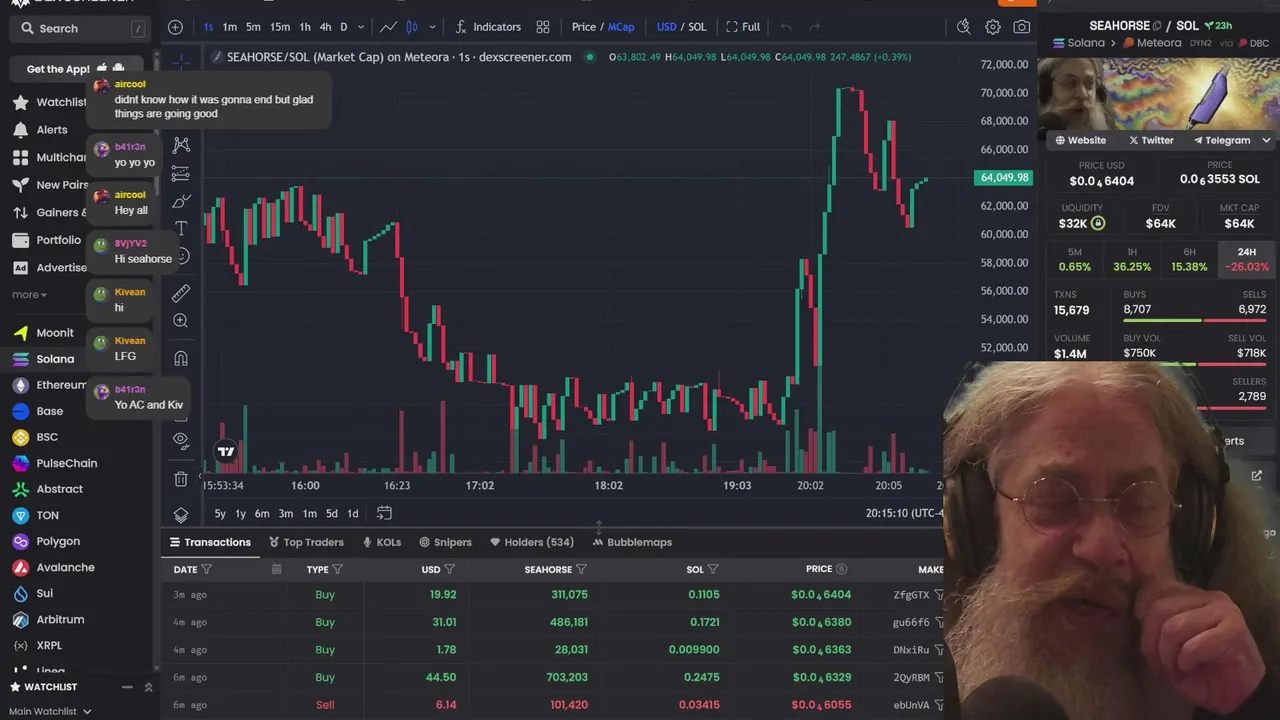Screen dimensions: 1280x720
Task: Open go-to-date calendar icon
Action: coord(384,513)
